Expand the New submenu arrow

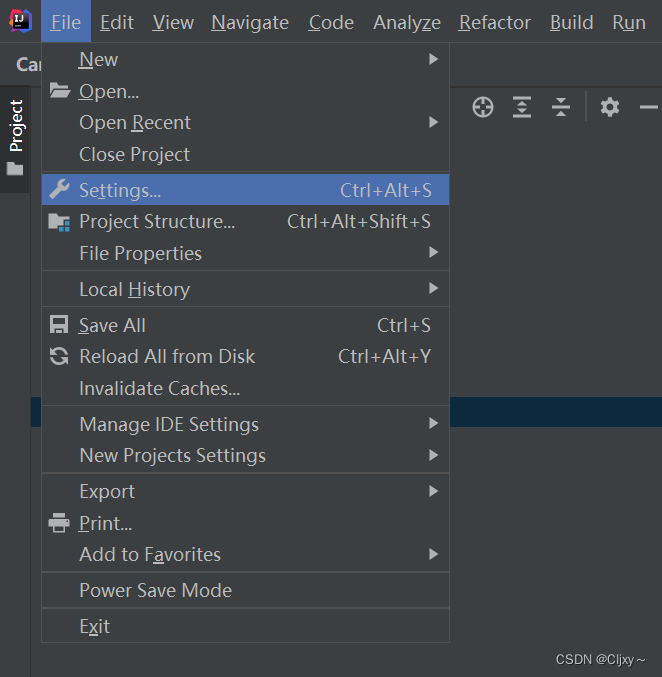click(434, 59)
